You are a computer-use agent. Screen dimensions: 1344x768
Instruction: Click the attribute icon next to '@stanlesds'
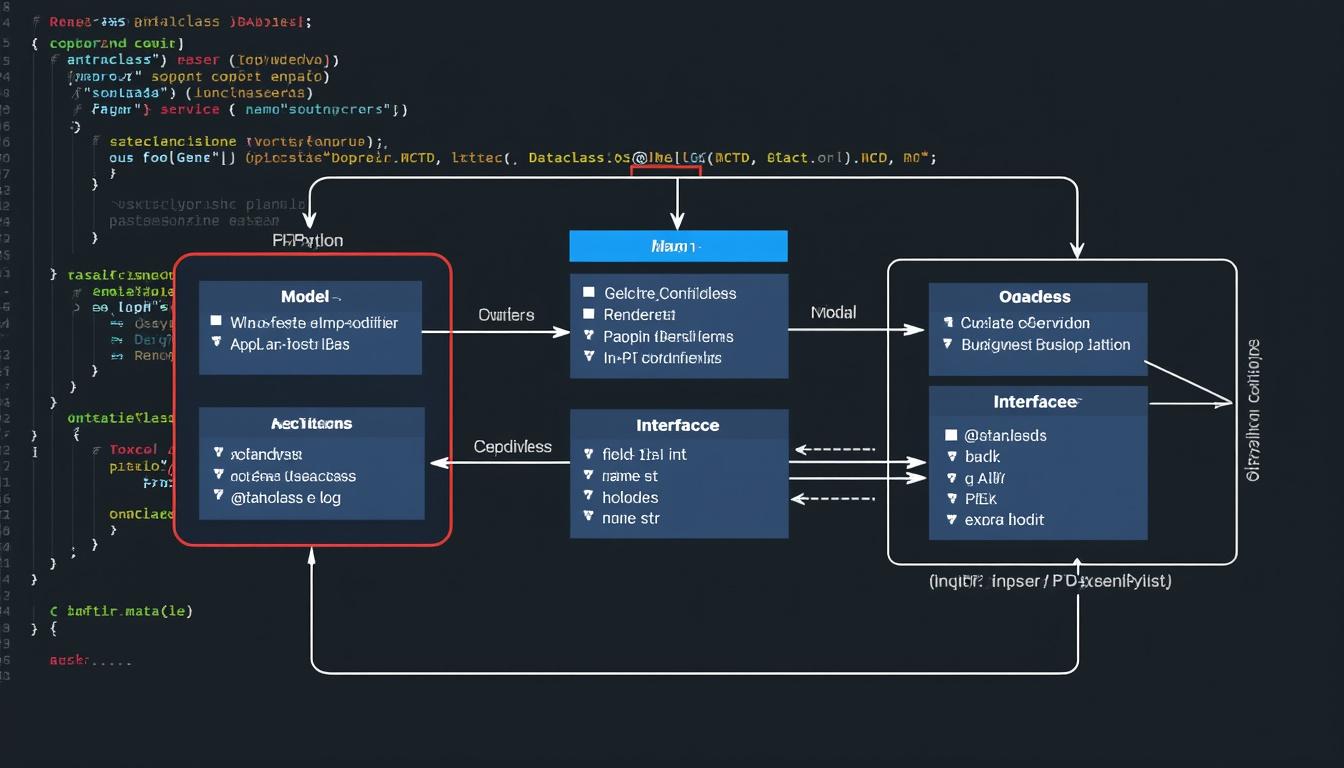[x=951, y=436]
